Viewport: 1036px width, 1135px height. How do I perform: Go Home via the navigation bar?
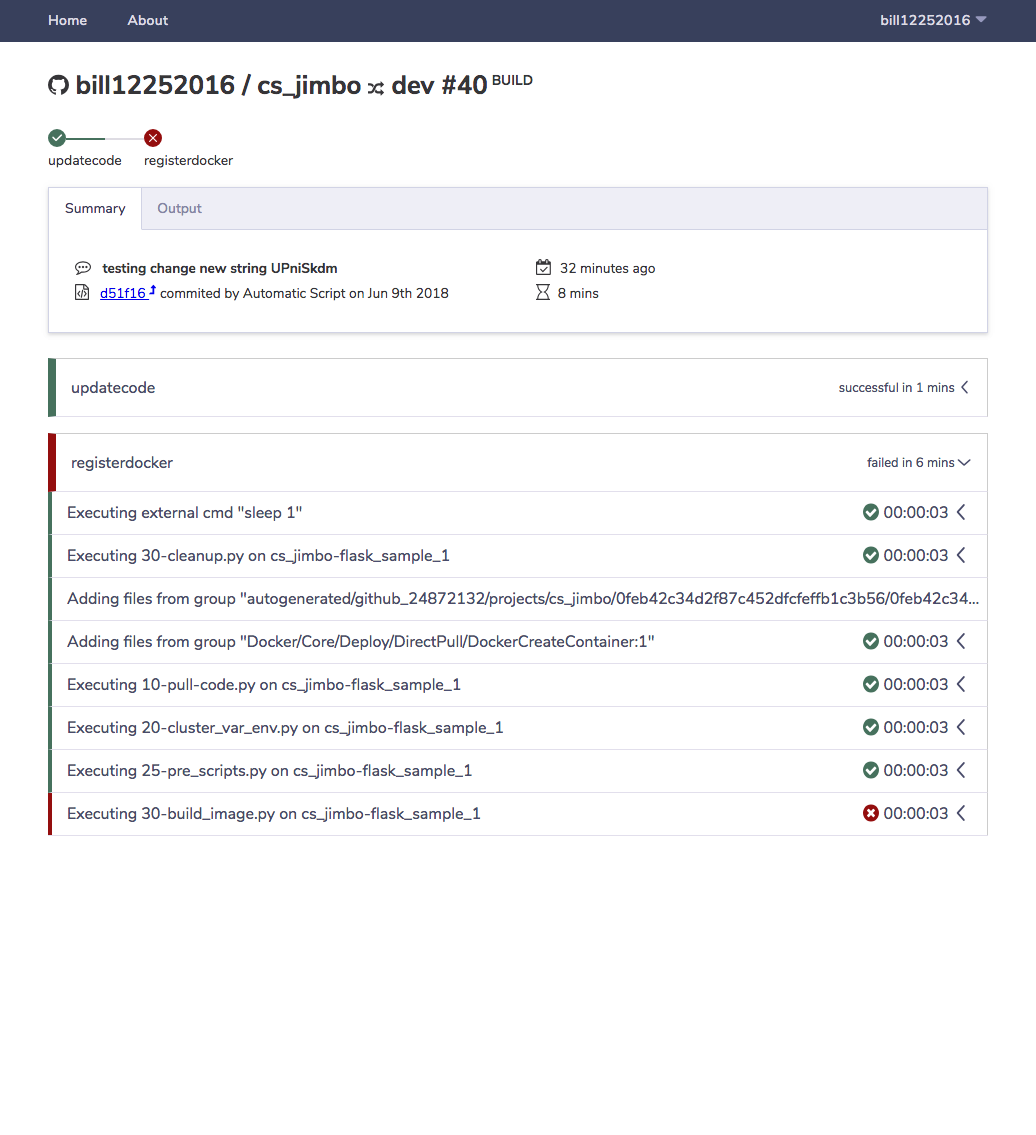[x=67, y=20]
